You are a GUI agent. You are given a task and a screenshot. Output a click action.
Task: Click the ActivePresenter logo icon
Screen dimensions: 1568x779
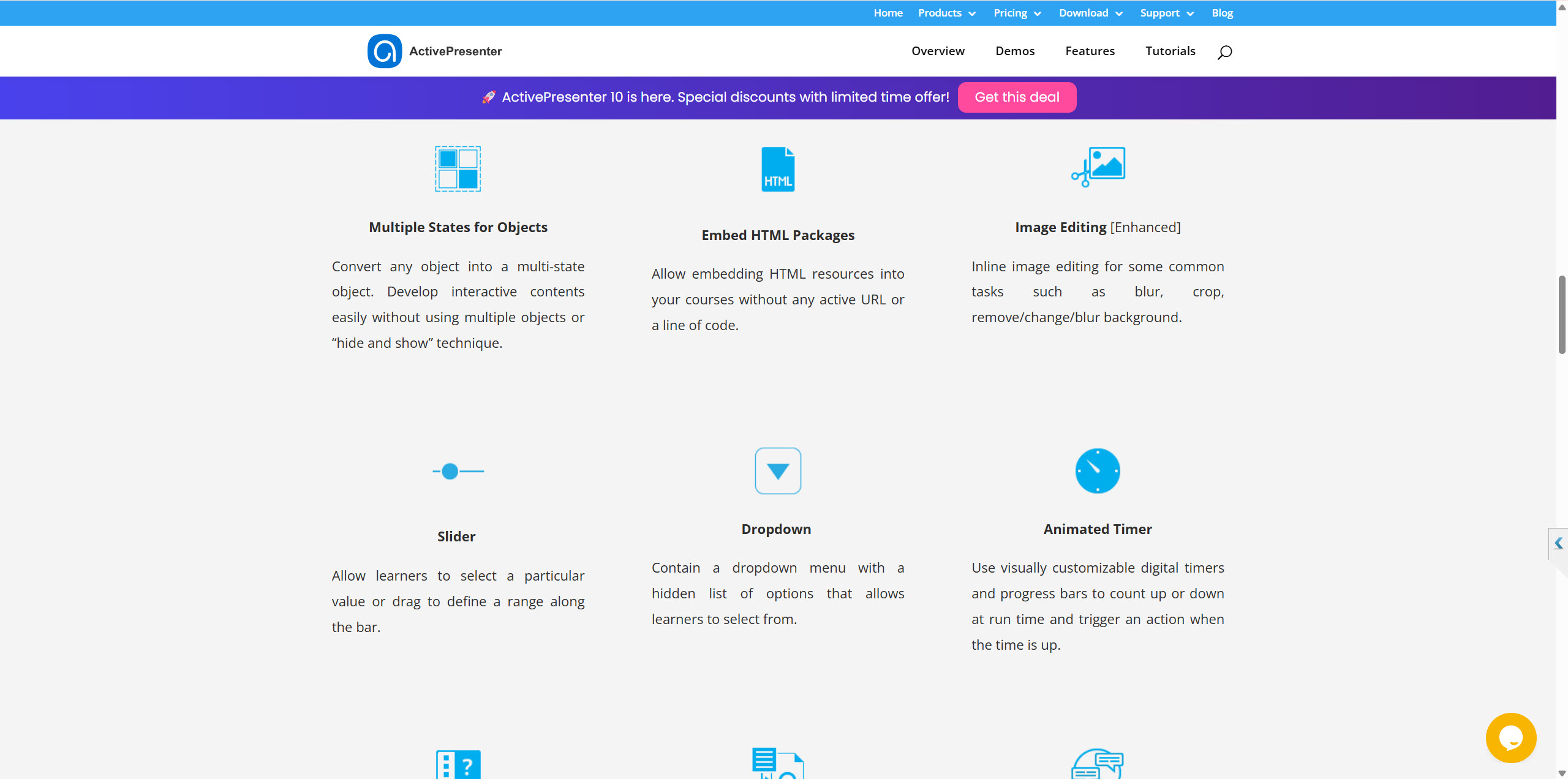(385, 51)
